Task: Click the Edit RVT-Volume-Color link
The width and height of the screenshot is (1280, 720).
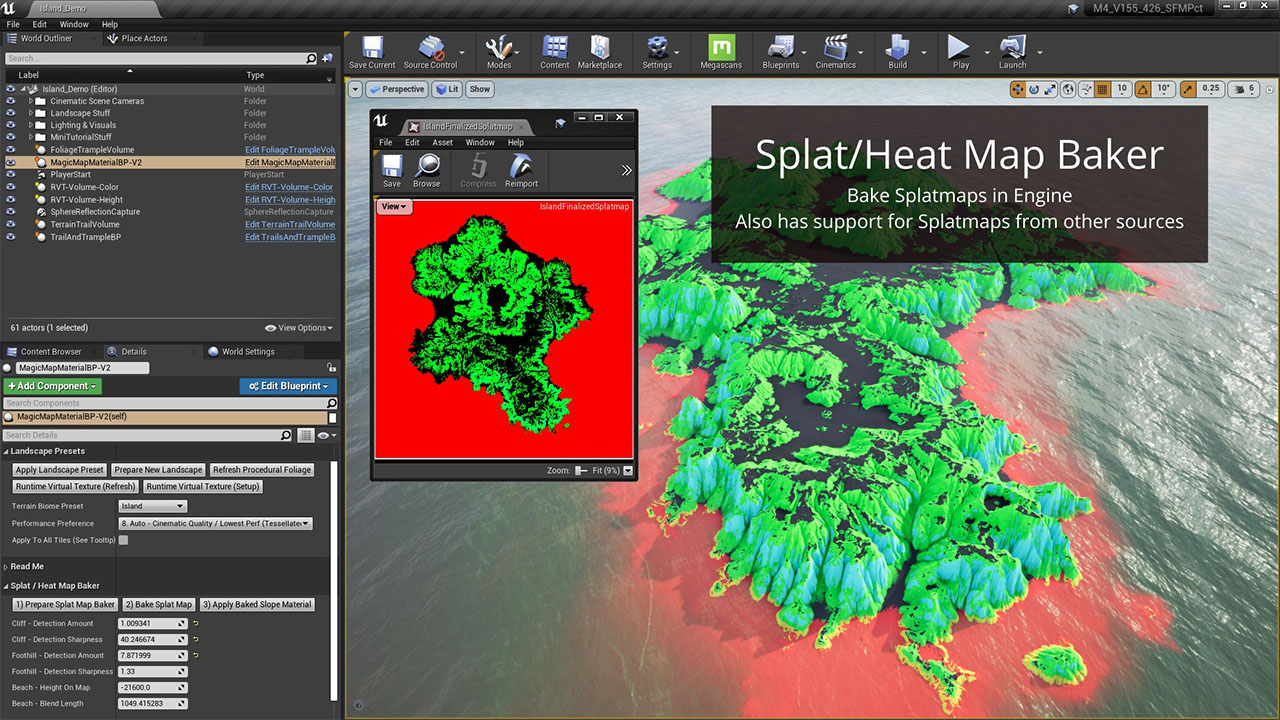Action: tap(289, 187)
